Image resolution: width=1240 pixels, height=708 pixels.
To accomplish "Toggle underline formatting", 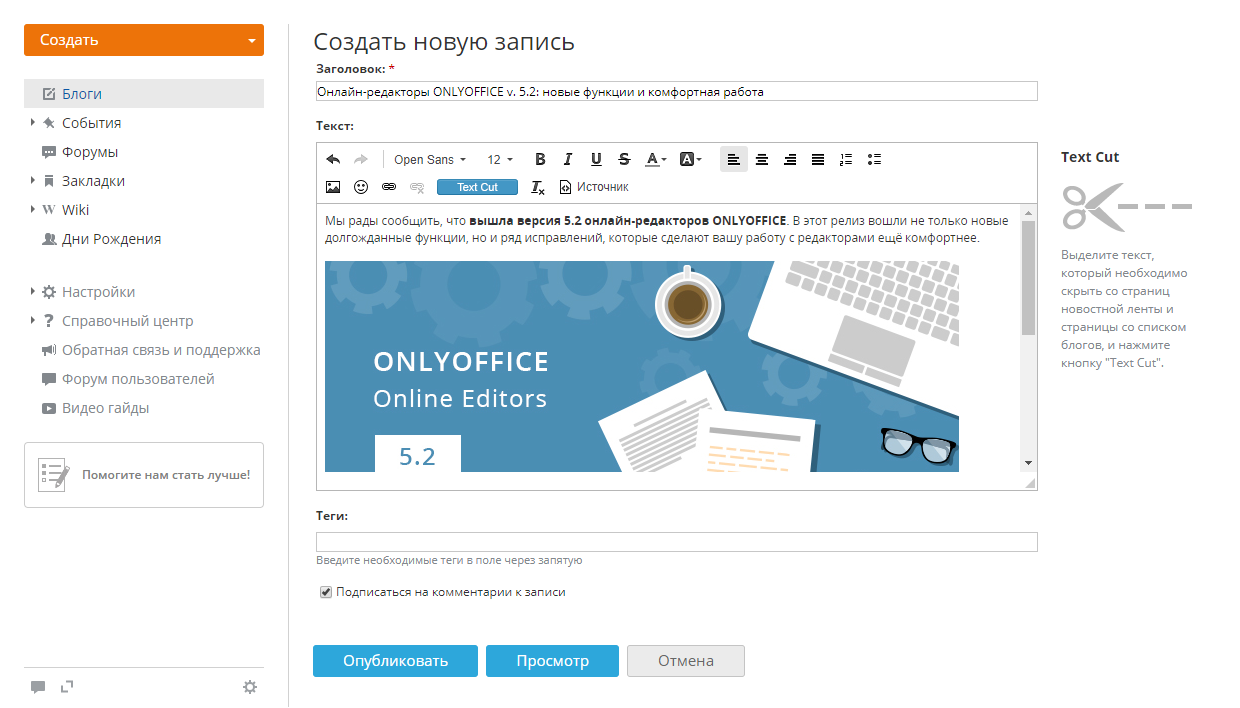I will click(x=596, y=159).
